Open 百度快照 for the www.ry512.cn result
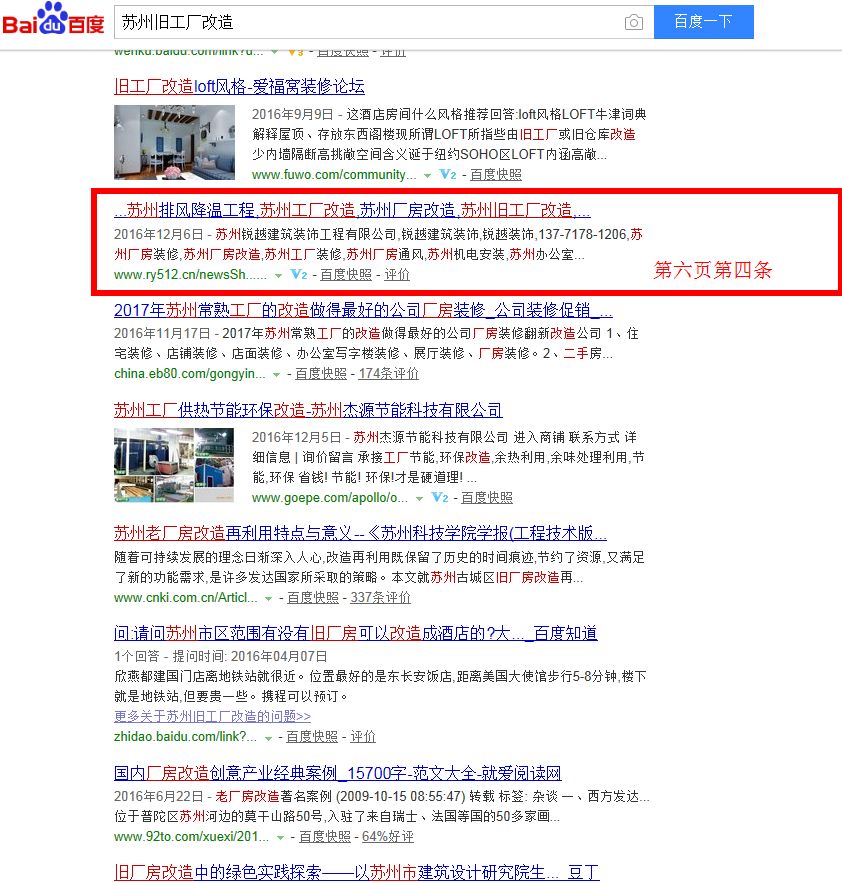 coord(345,274)
